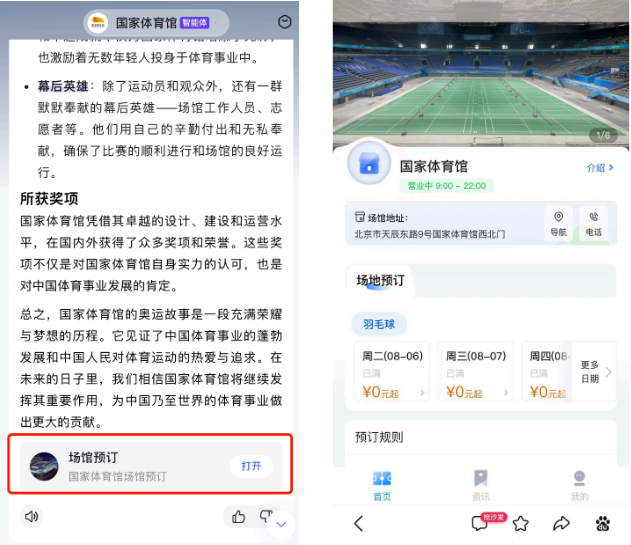Image resolution: width=631 pixels, height=545 pixels.
Task: Select the 周二(08-06) date card
Action: 392,372
